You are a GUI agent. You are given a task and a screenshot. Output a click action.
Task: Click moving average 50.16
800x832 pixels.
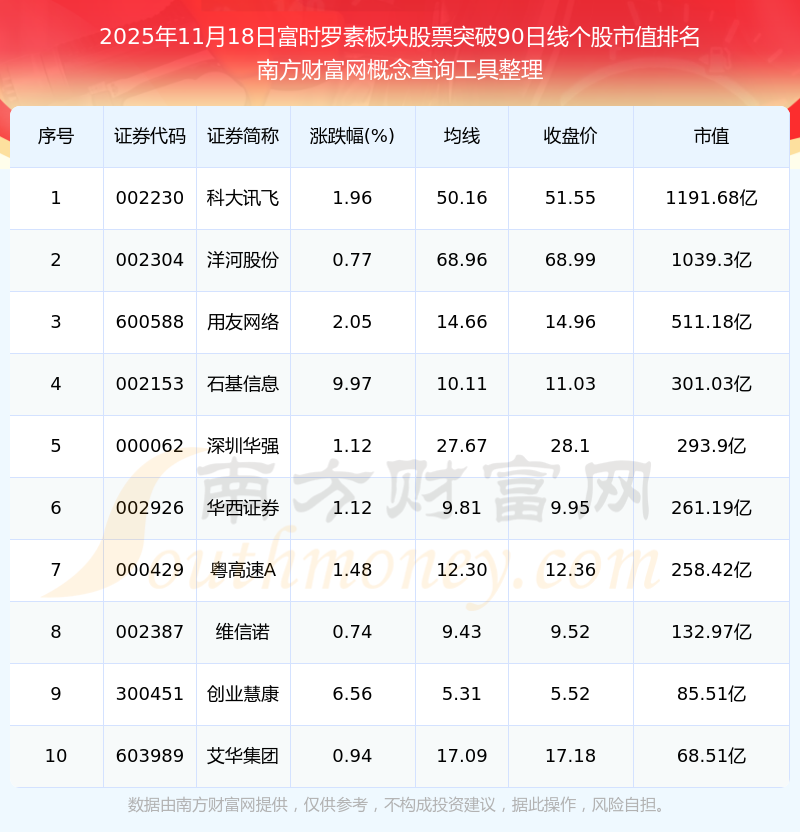click(462, 198)
